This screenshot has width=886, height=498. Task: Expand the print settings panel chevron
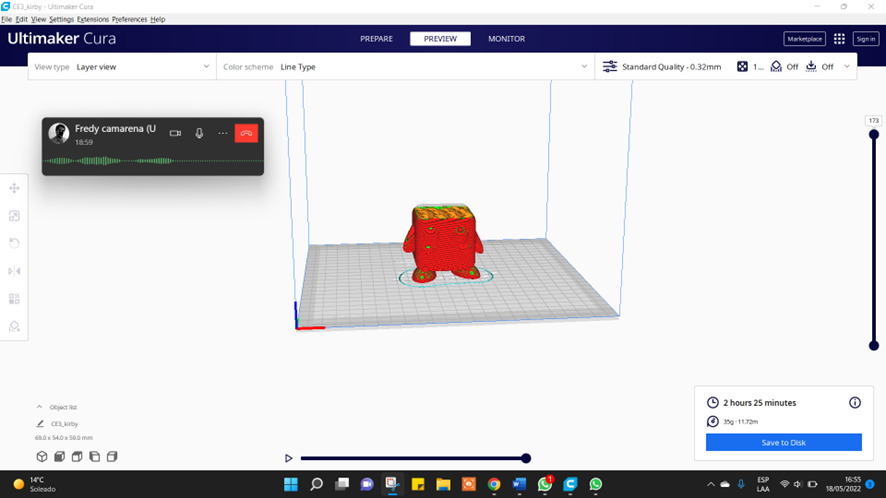(846, 67)
